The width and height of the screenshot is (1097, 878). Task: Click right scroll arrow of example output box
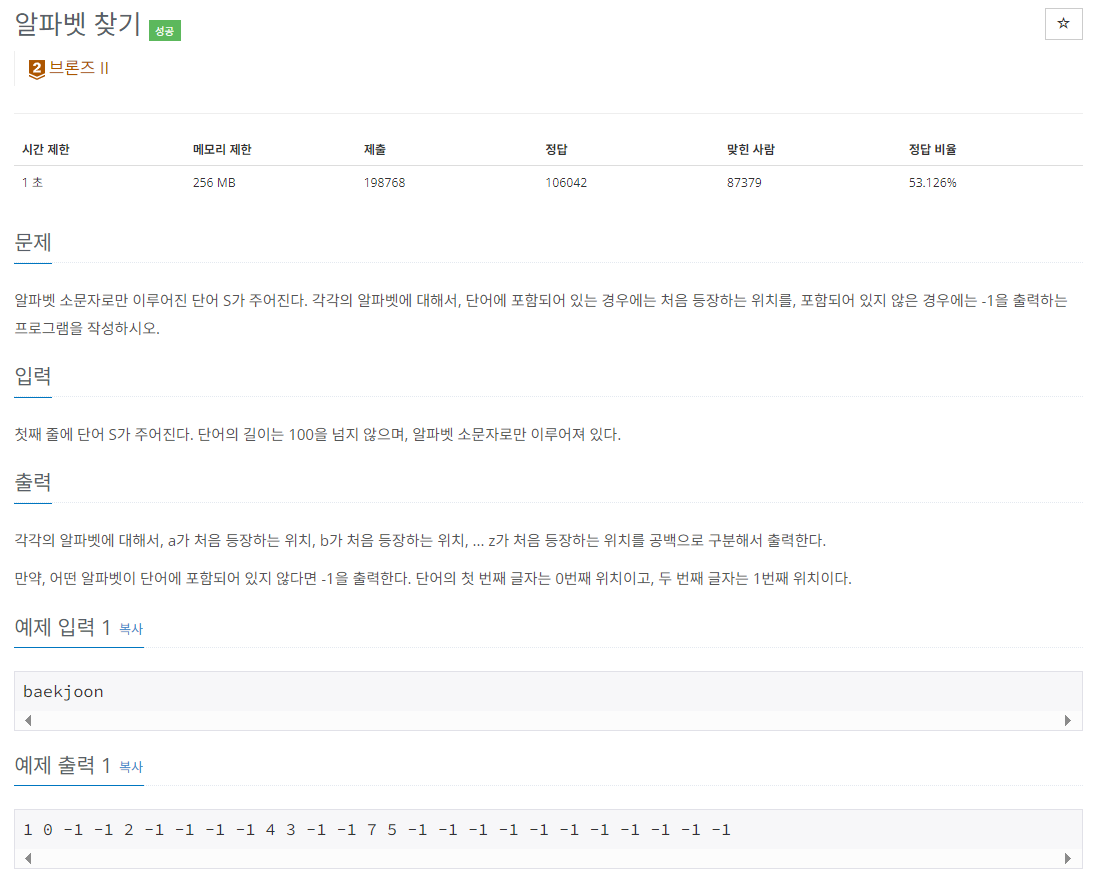point(1068,858)
